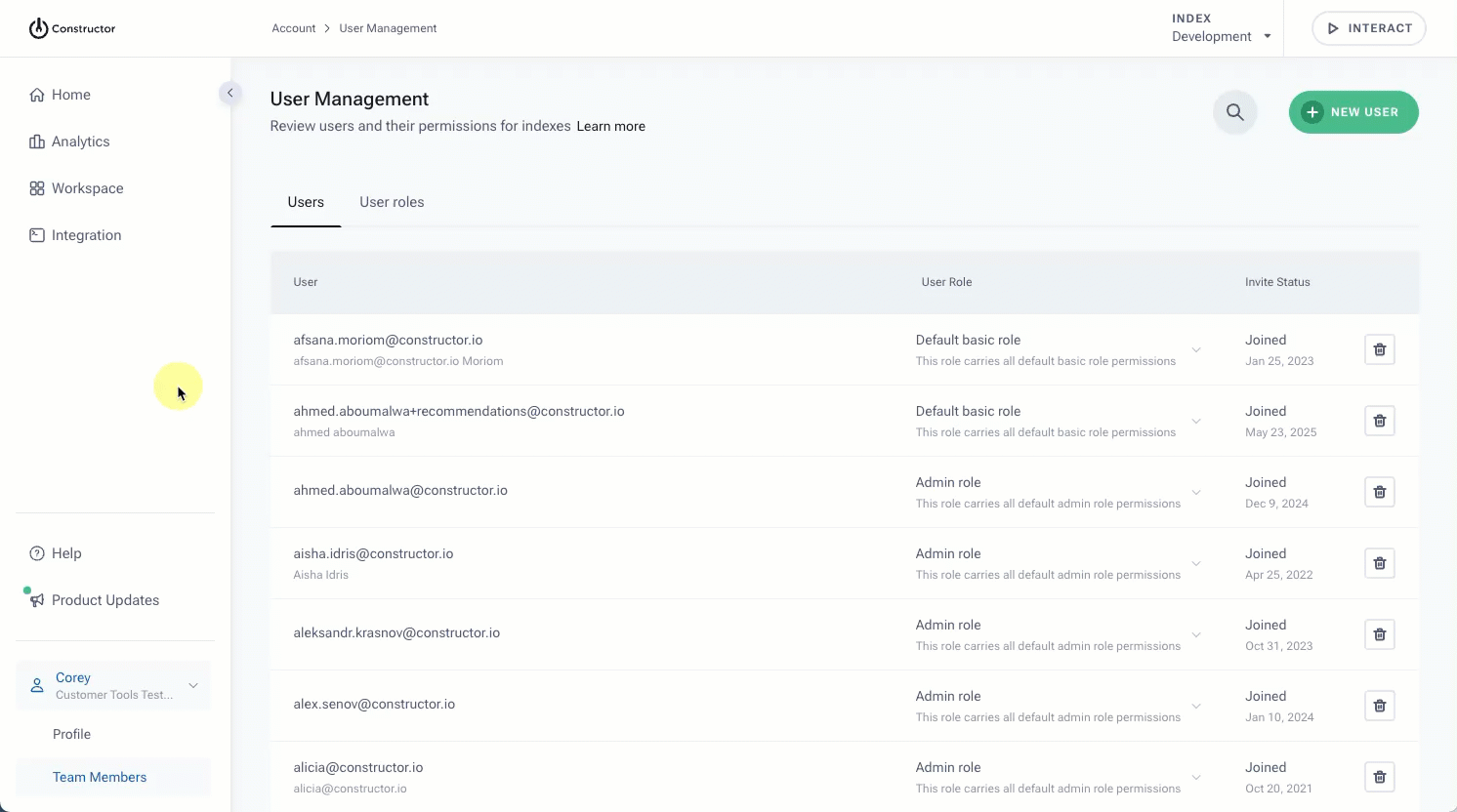The image size is (1457, 812).
Task: Click User Management breadcrumb
Action: coord(388,28)
